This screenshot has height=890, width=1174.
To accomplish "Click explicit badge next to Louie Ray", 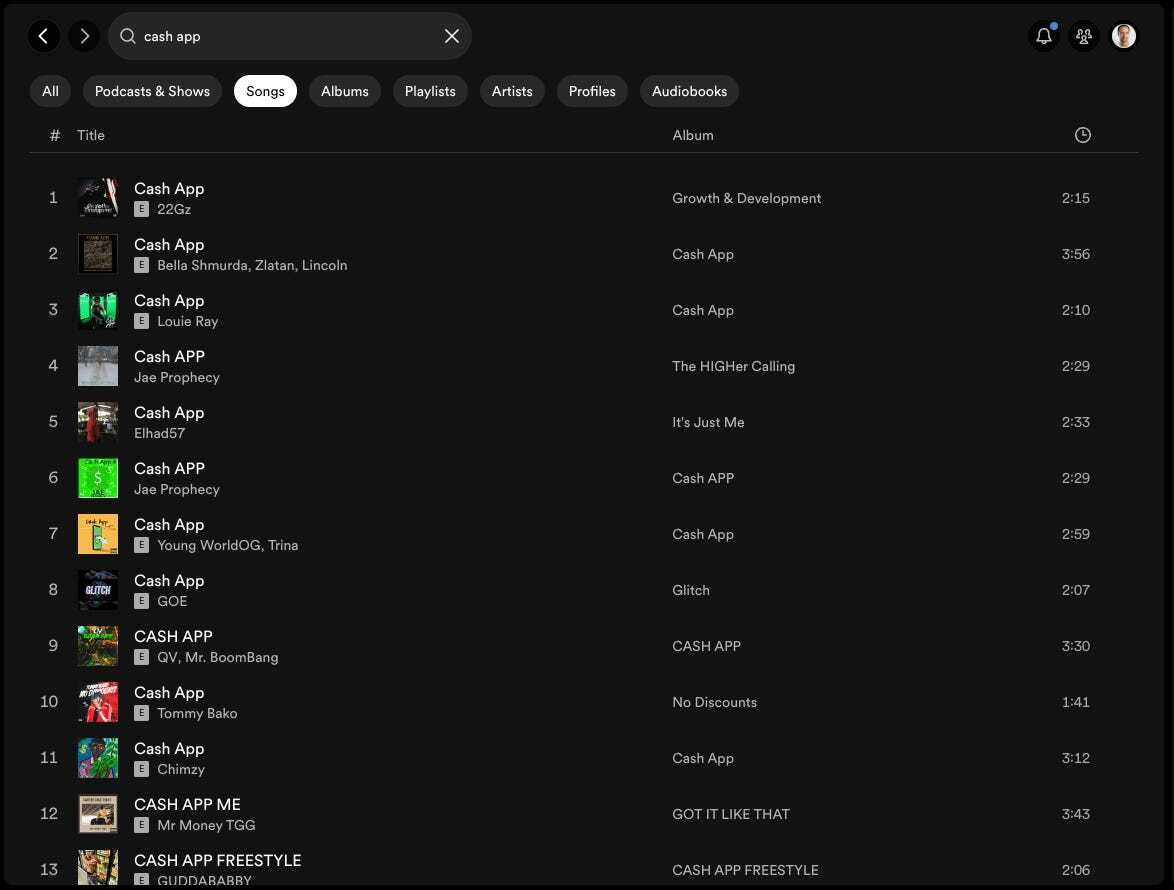I will pos(142,322).
